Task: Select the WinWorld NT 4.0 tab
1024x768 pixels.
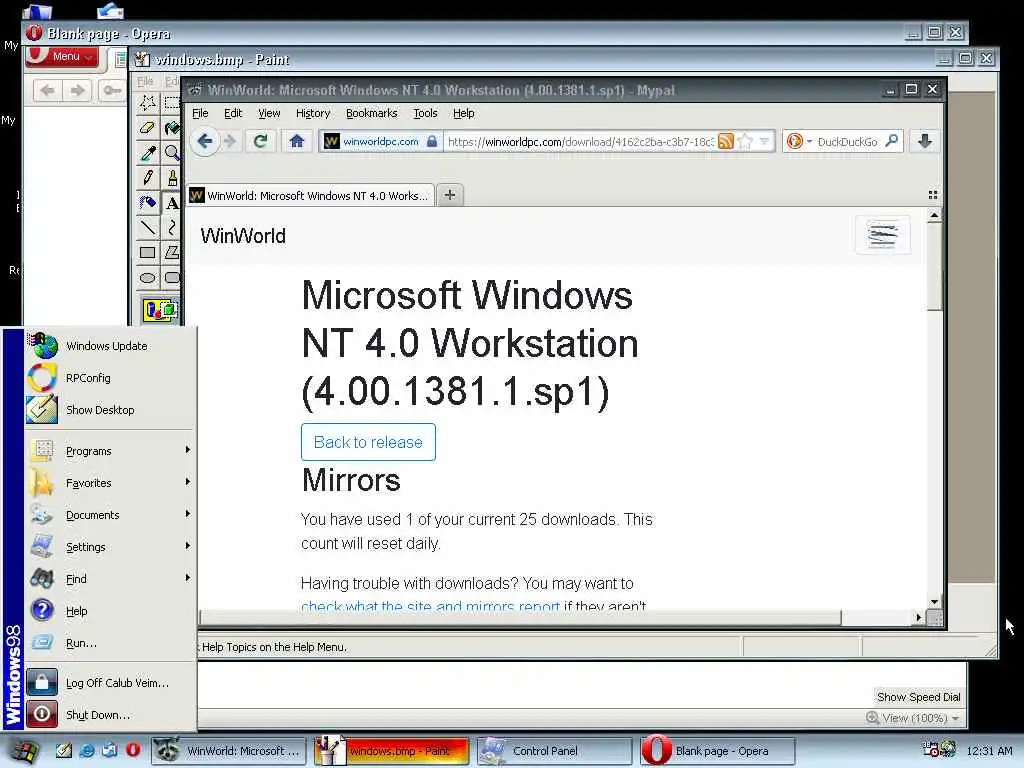Action: [311, 195]
